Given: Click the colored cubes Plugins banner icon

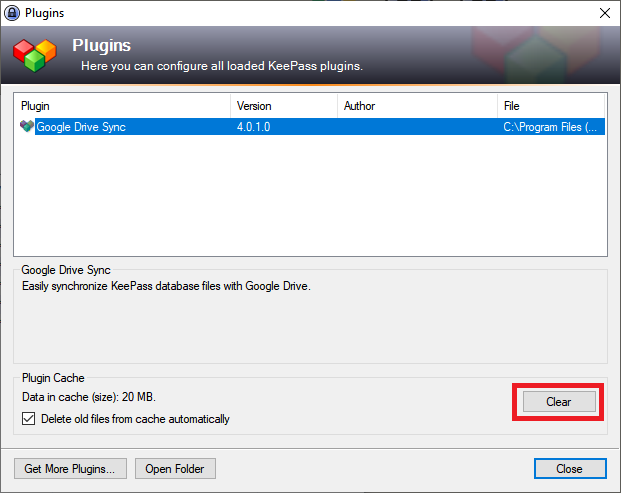Looking at the screenshot, I should point(35,55).
